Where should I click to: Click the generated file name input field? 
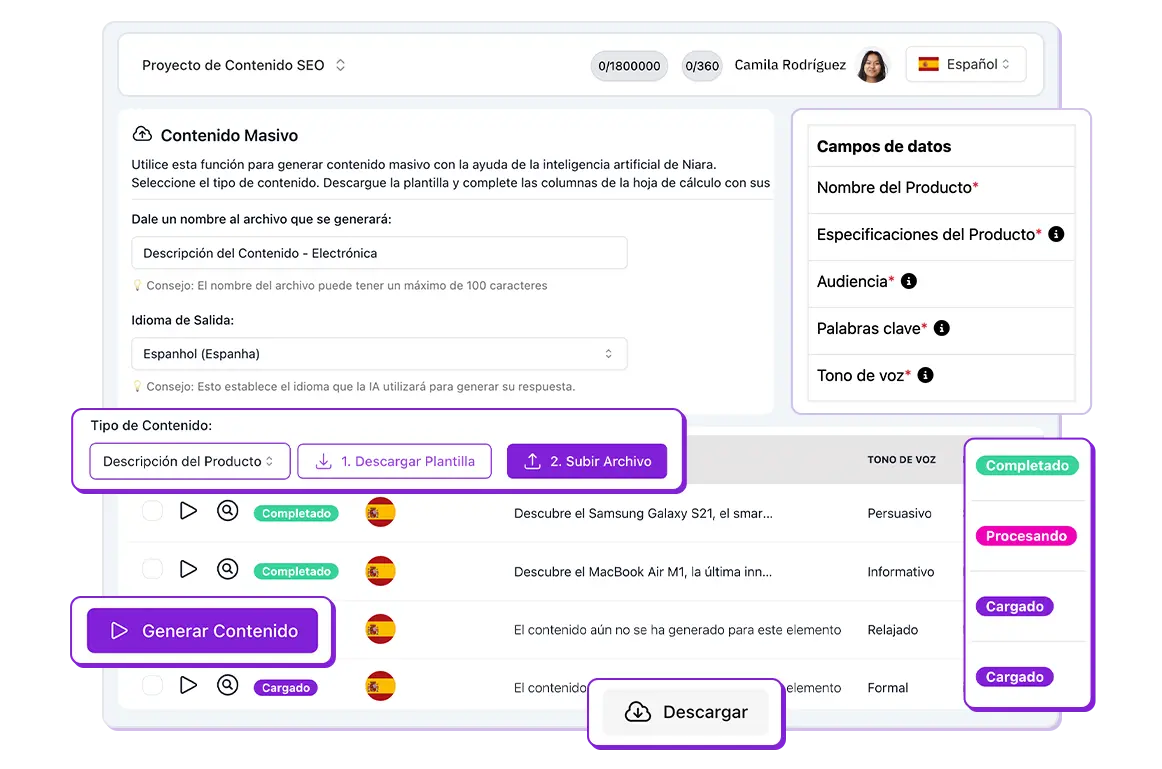(x=379, y=252)
